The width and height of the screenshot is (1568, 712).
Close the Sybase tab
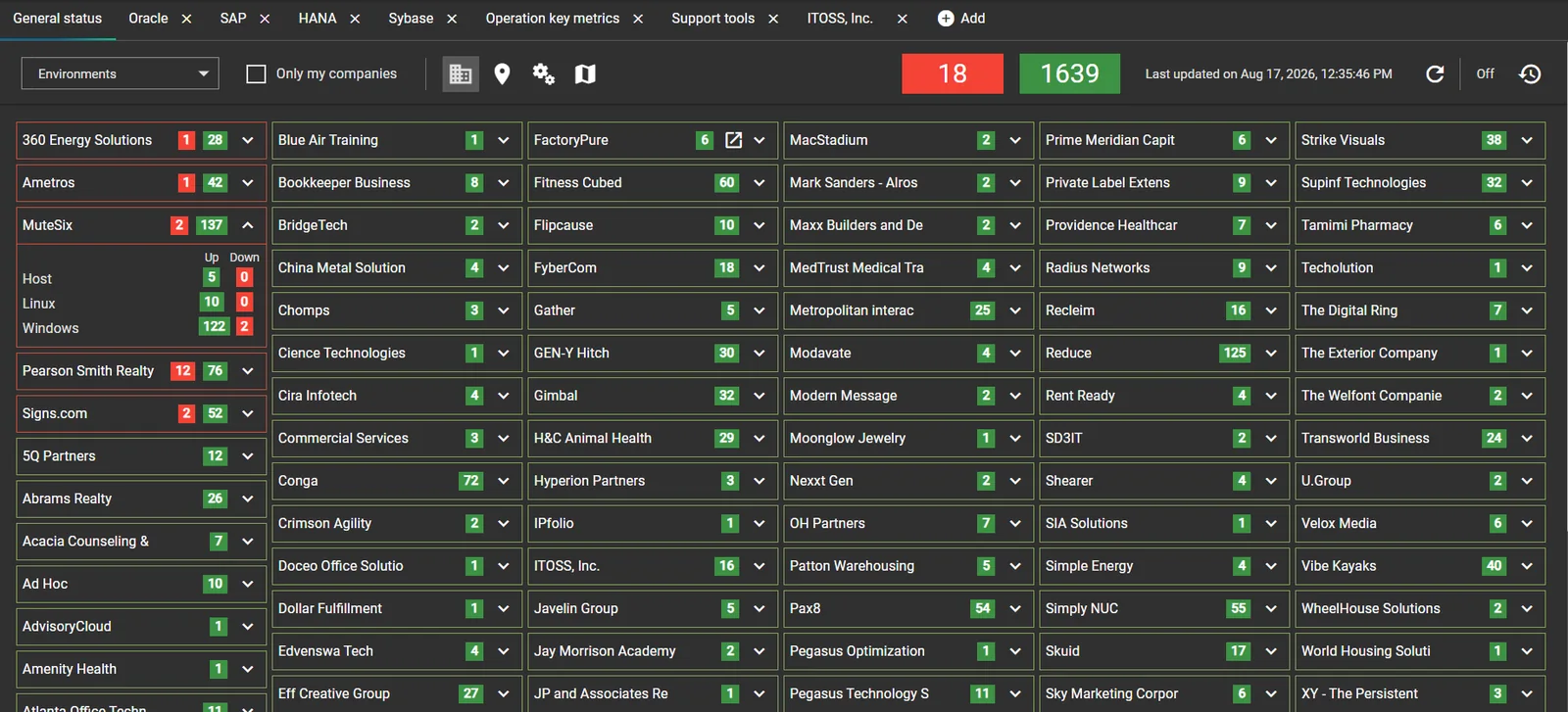pyautogui.click(x=452, y=19)
